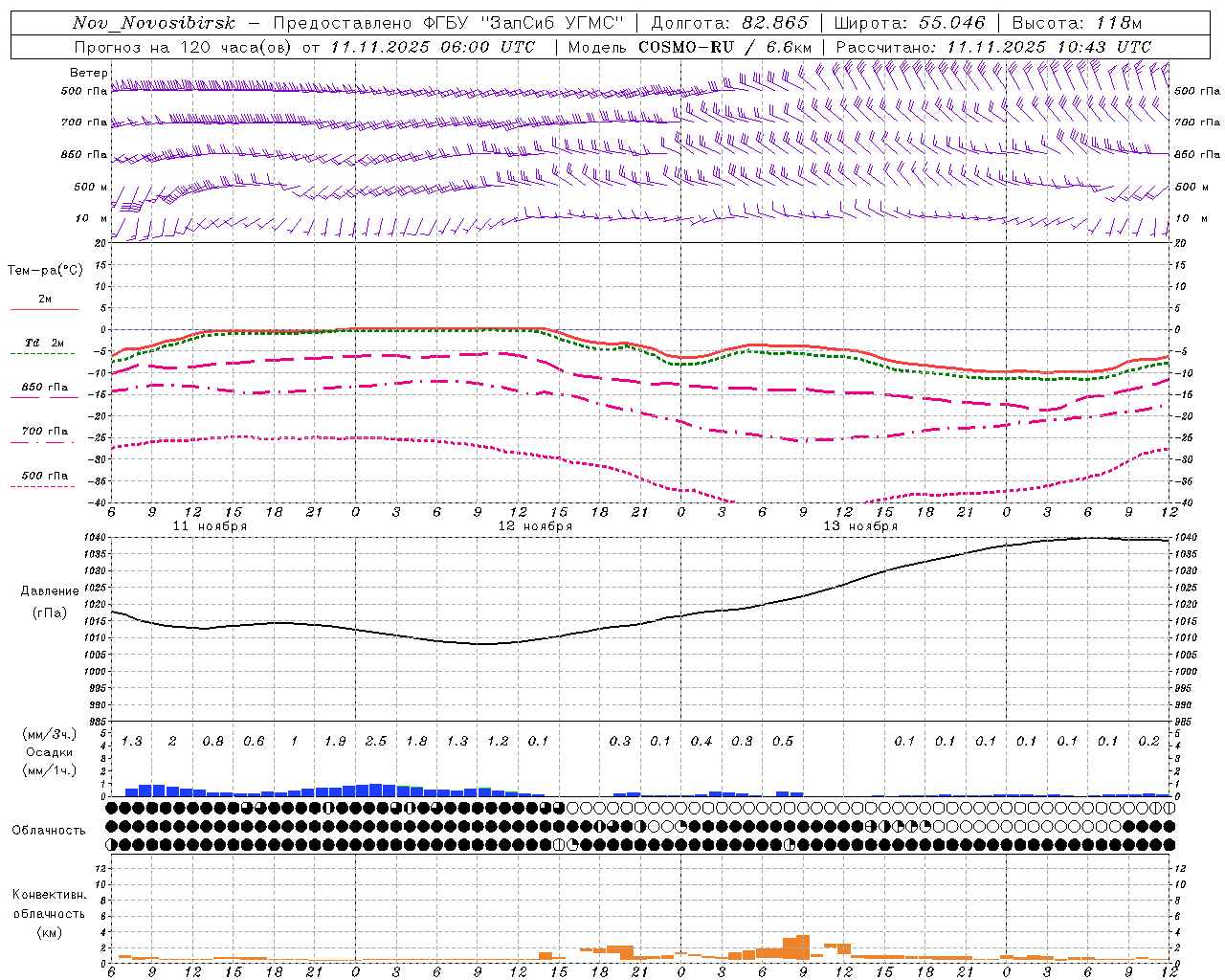
Task: Click the 1.2 precipitation amount value
Action: click(x=498, y=742)
